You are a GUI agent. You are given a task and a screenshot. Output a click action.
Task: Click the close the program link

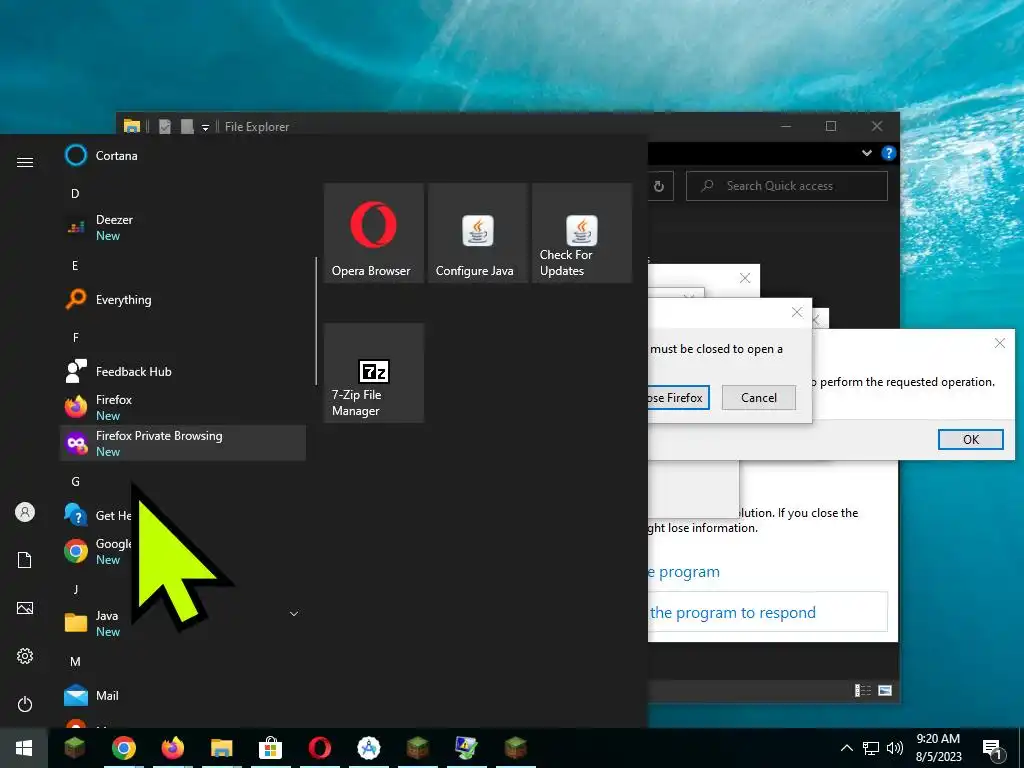pos(684,571)
